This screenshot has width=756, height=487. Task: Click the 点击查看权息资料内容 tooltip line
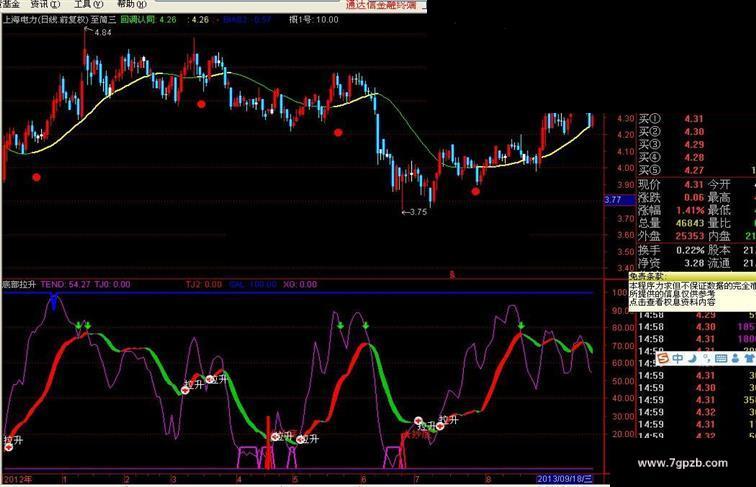(672, 302)
